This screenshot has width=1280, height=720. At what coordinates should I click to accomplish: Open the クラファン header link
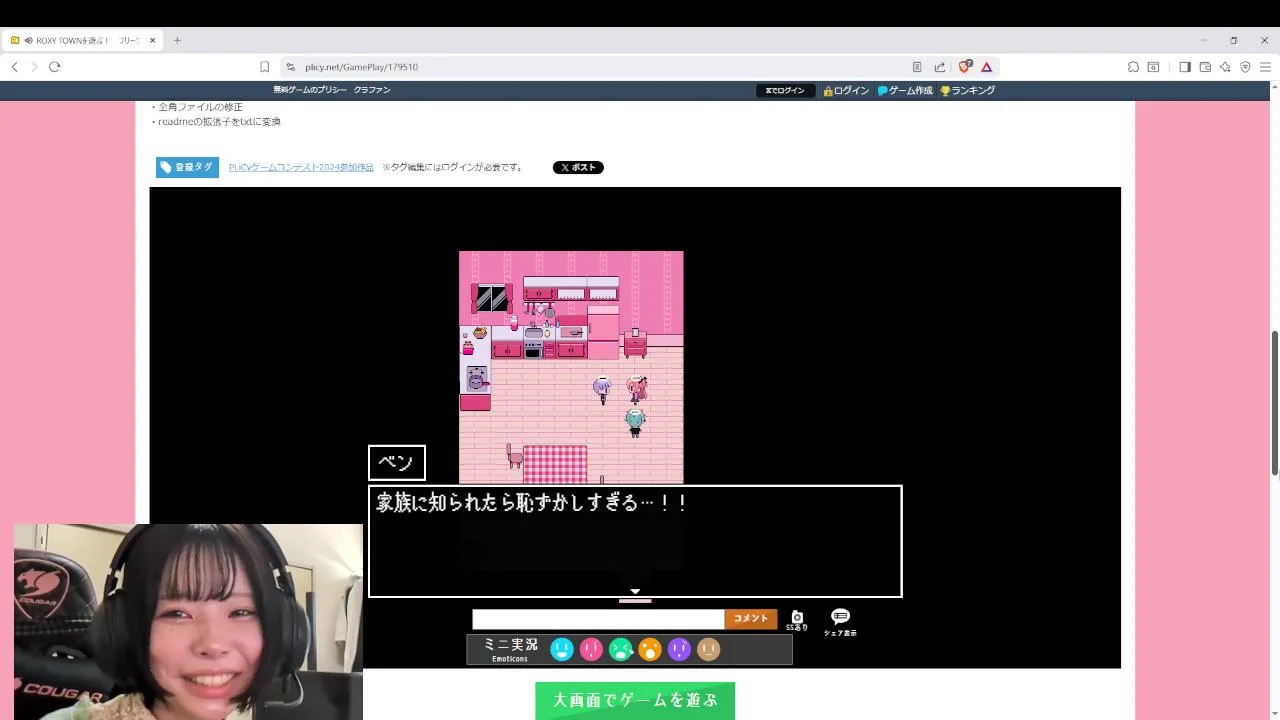coord(372,90)
